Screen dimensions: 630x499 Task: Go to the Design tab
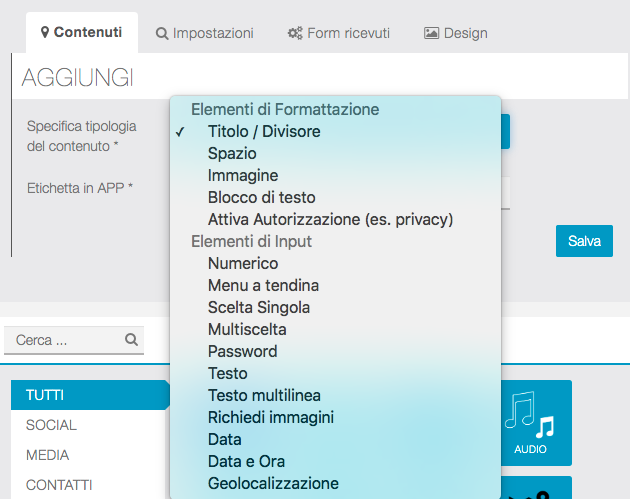[x=456, y=33]
